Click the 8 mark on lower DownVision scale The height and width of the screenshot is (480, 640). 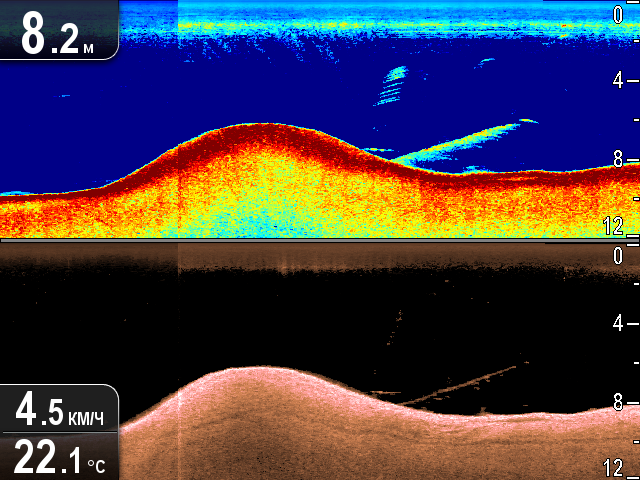point(618,402)
